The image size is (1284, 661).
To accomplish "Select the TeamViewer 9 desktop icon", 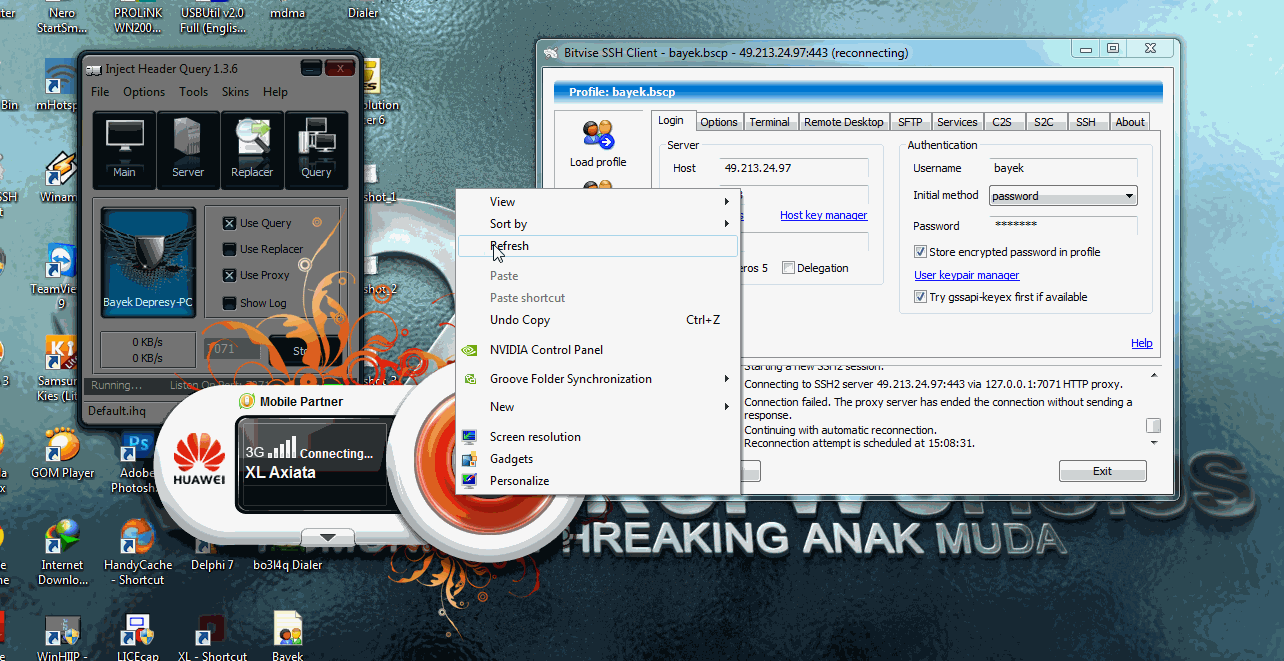I will click(63, 262).
